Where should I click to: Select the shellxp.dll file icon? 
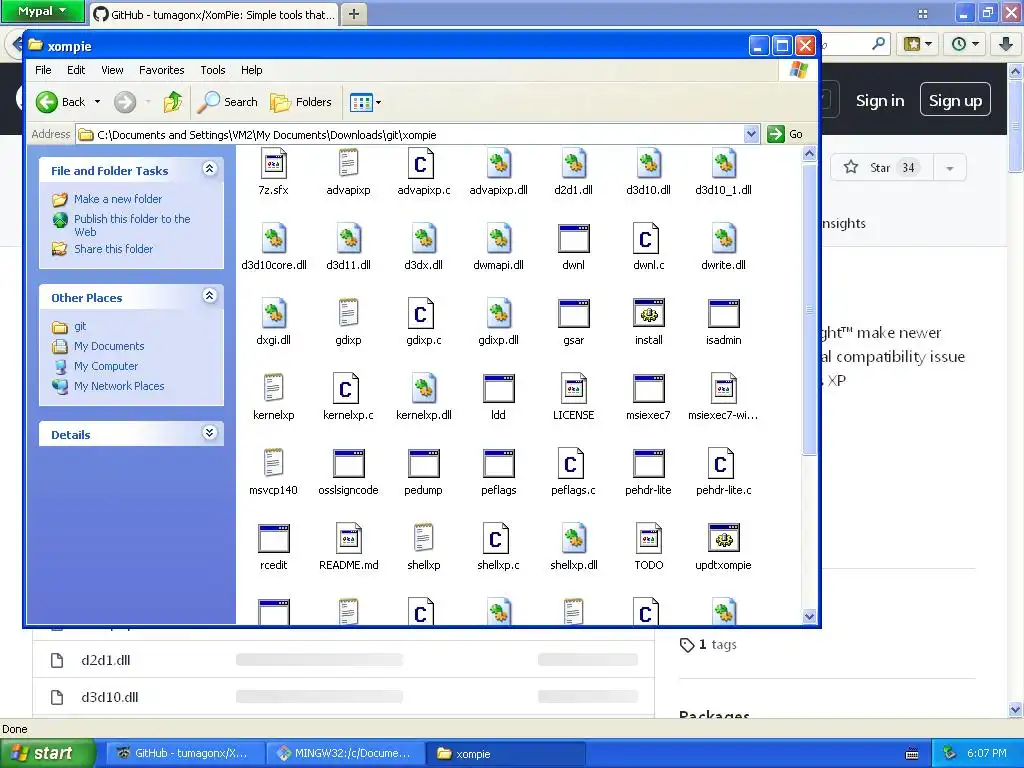point(573,539)
